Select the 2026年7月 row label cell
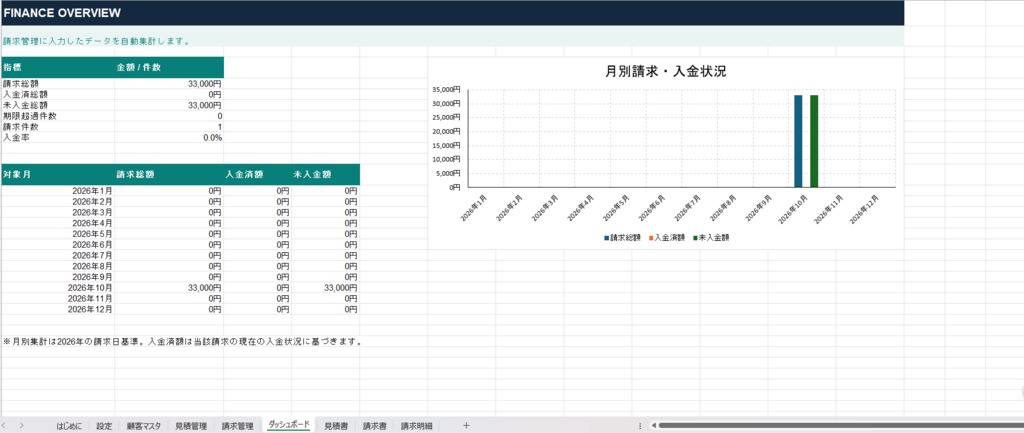Screen dimensions: 1024x433 pos(57,255)
